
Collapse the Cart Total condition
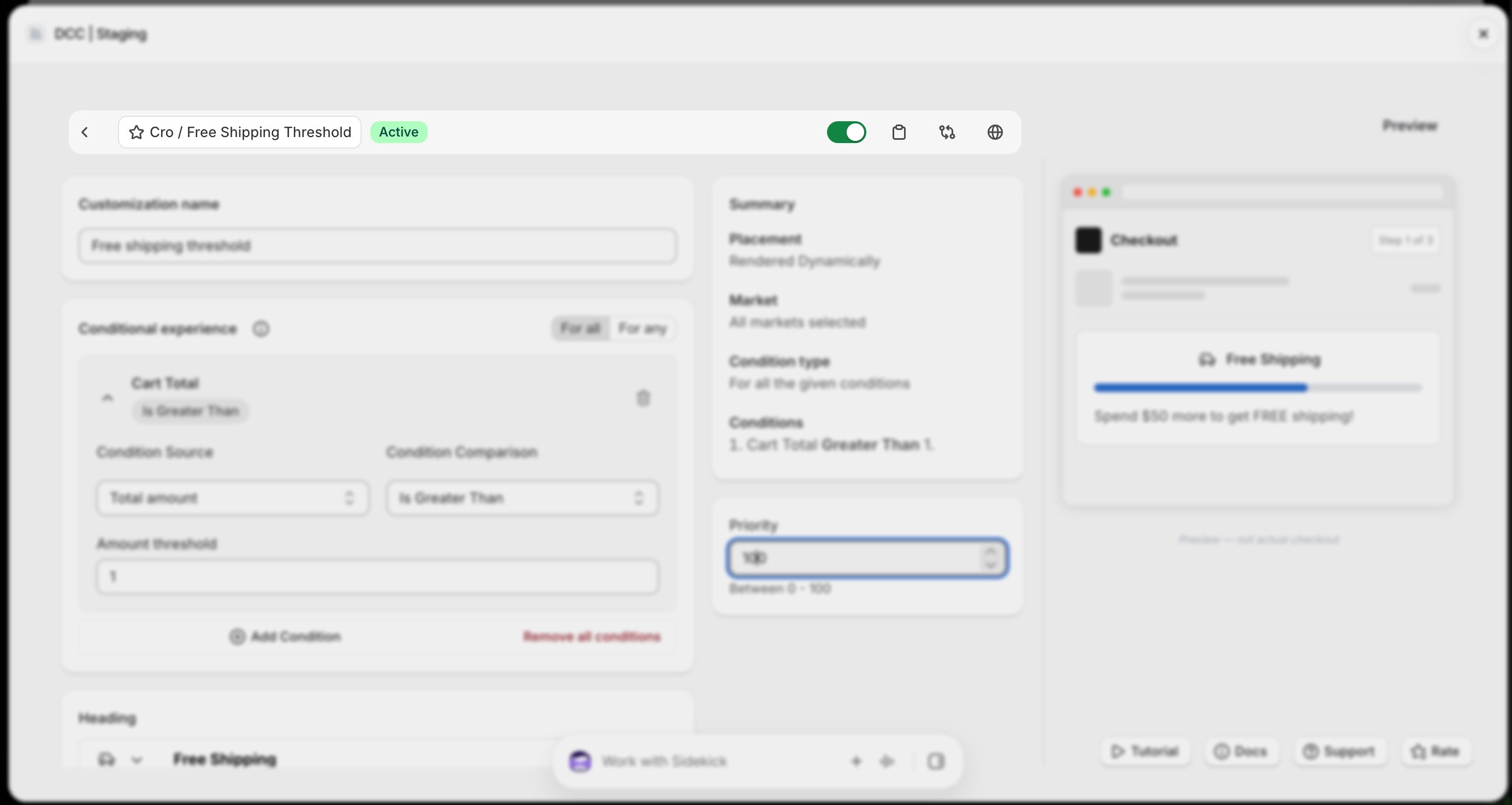tap(107, 398)
